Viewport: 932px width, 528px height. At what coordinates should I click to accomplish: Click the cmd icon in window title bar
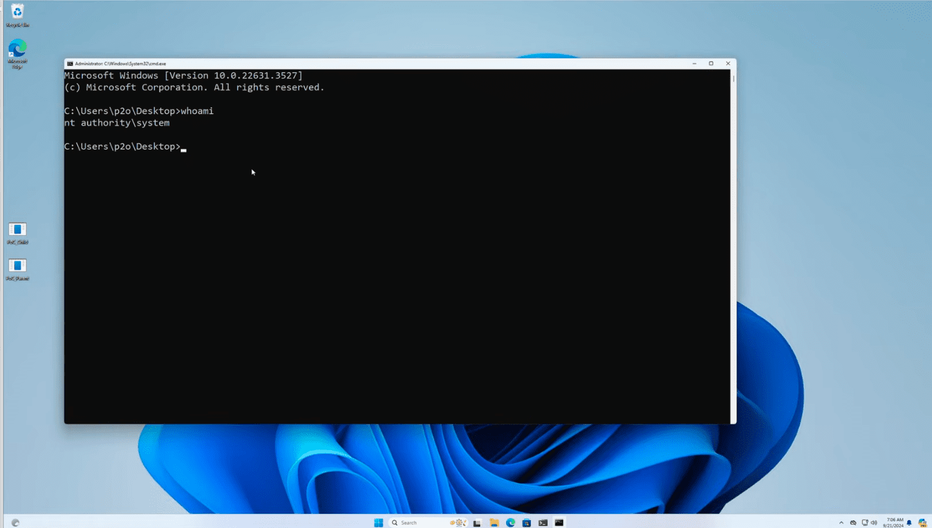[x=70, y=64]
